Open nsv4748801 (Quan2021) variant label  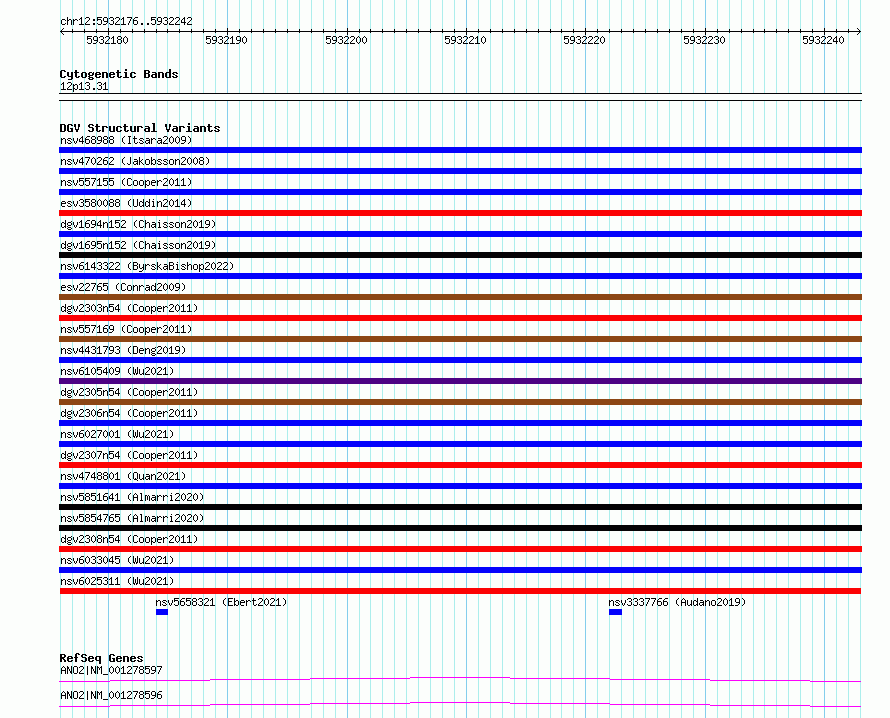(x=123, y=476)
